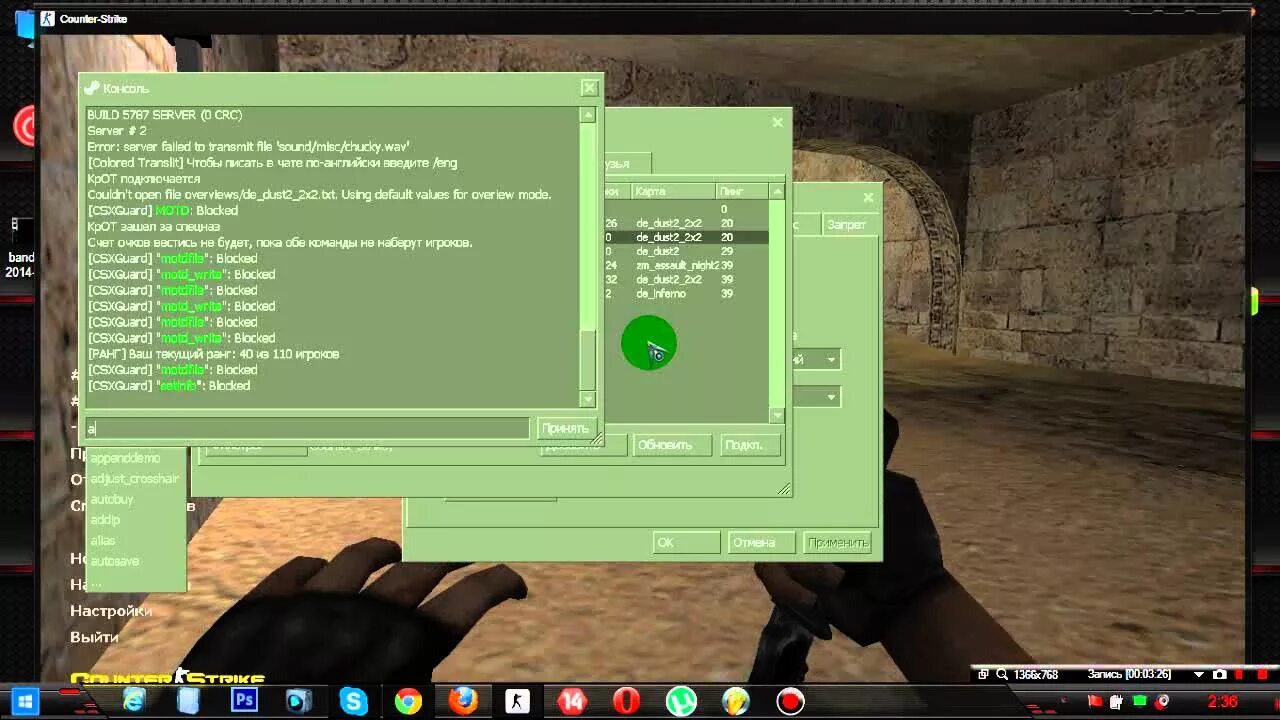Open the red '14' taskbar icon
The image size is (1280, 720).
pos(571,701)
